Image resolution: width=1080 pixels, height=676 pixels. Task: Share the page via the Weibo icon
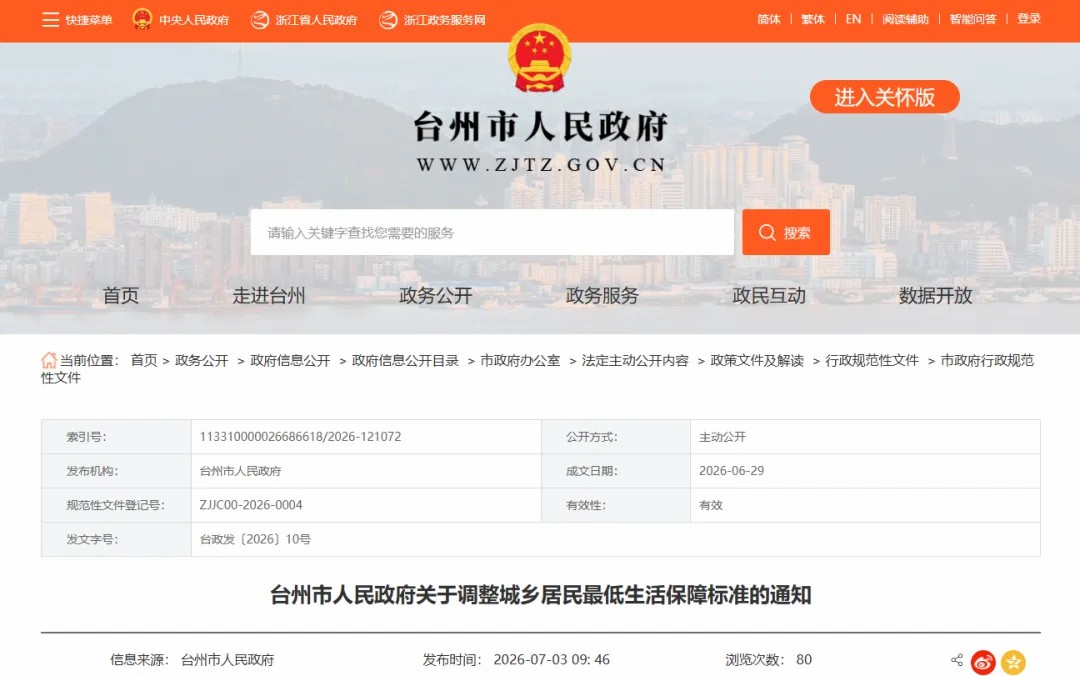coord(983,662)
